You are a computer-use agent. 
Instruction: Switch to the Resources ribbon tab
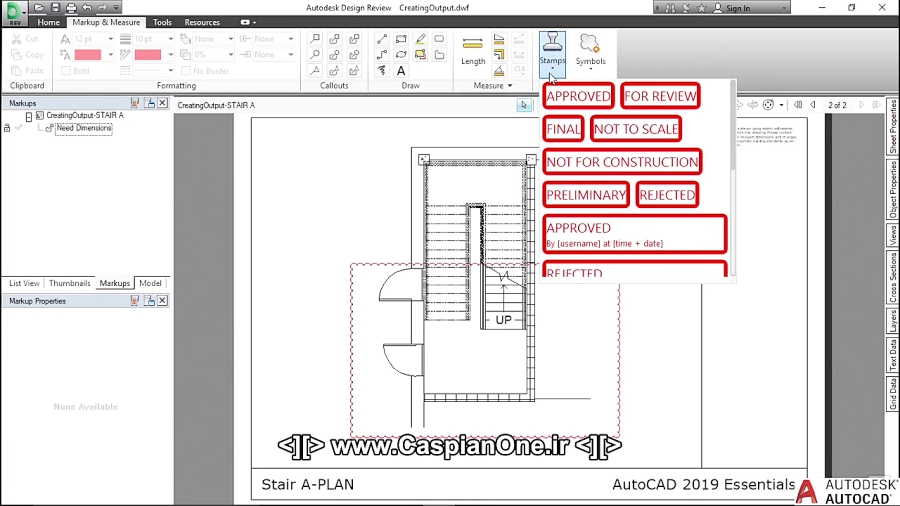click(202, 22)
